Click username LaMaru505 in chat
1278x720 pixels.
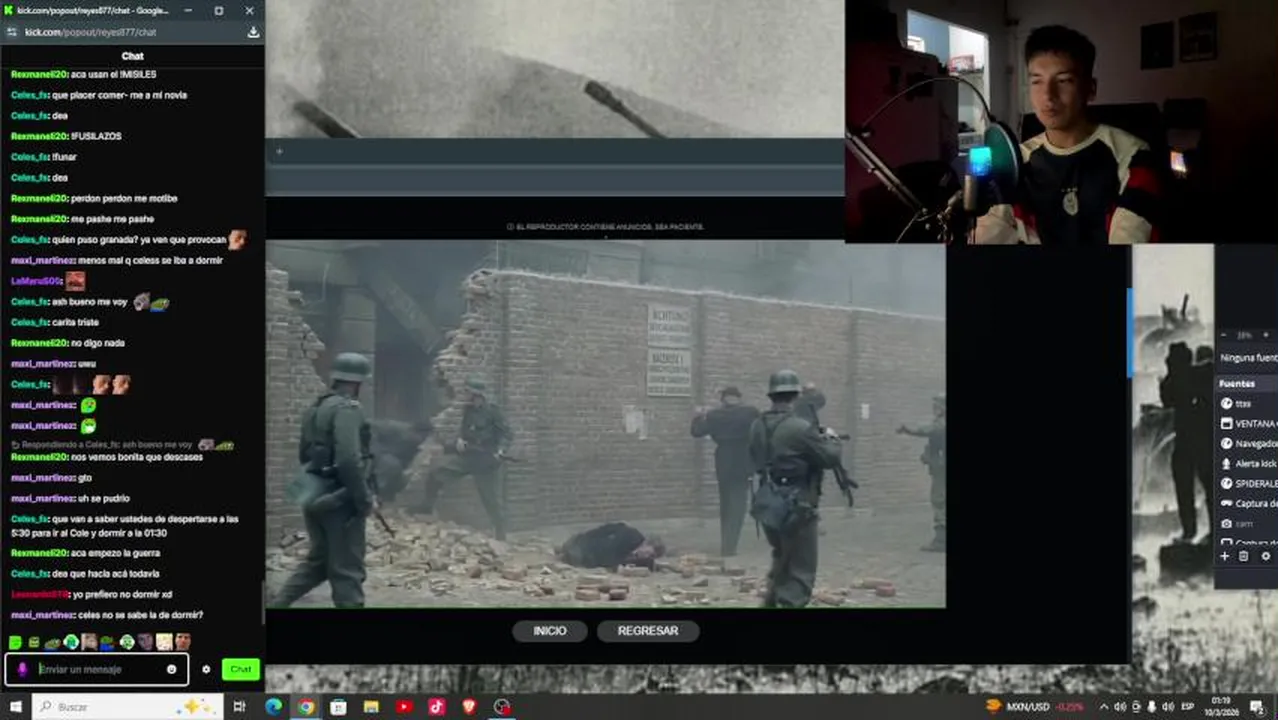36,281
